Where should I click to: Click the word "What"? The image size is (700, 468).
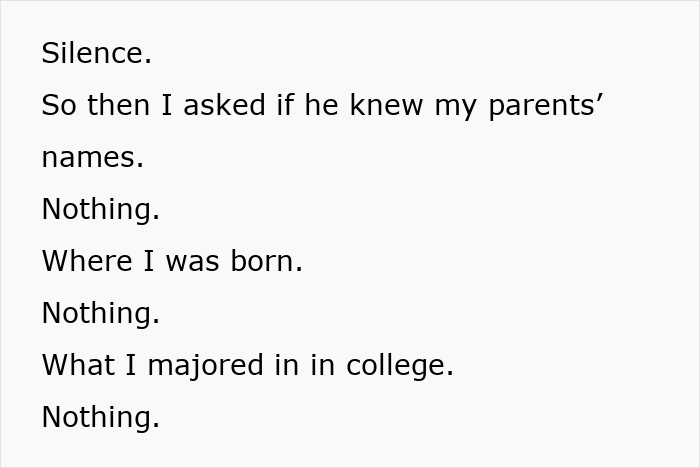coord(77,366)
